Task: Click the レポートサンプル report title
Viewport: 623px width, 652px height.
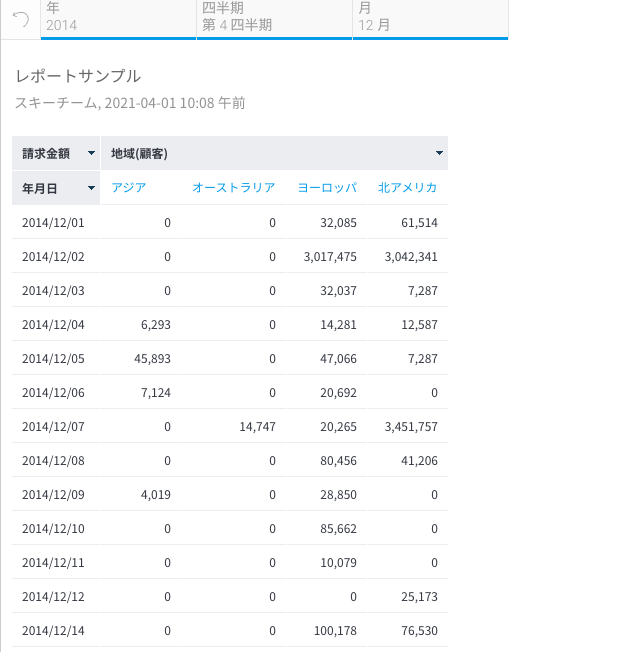Action: click(x=78, y=76)
